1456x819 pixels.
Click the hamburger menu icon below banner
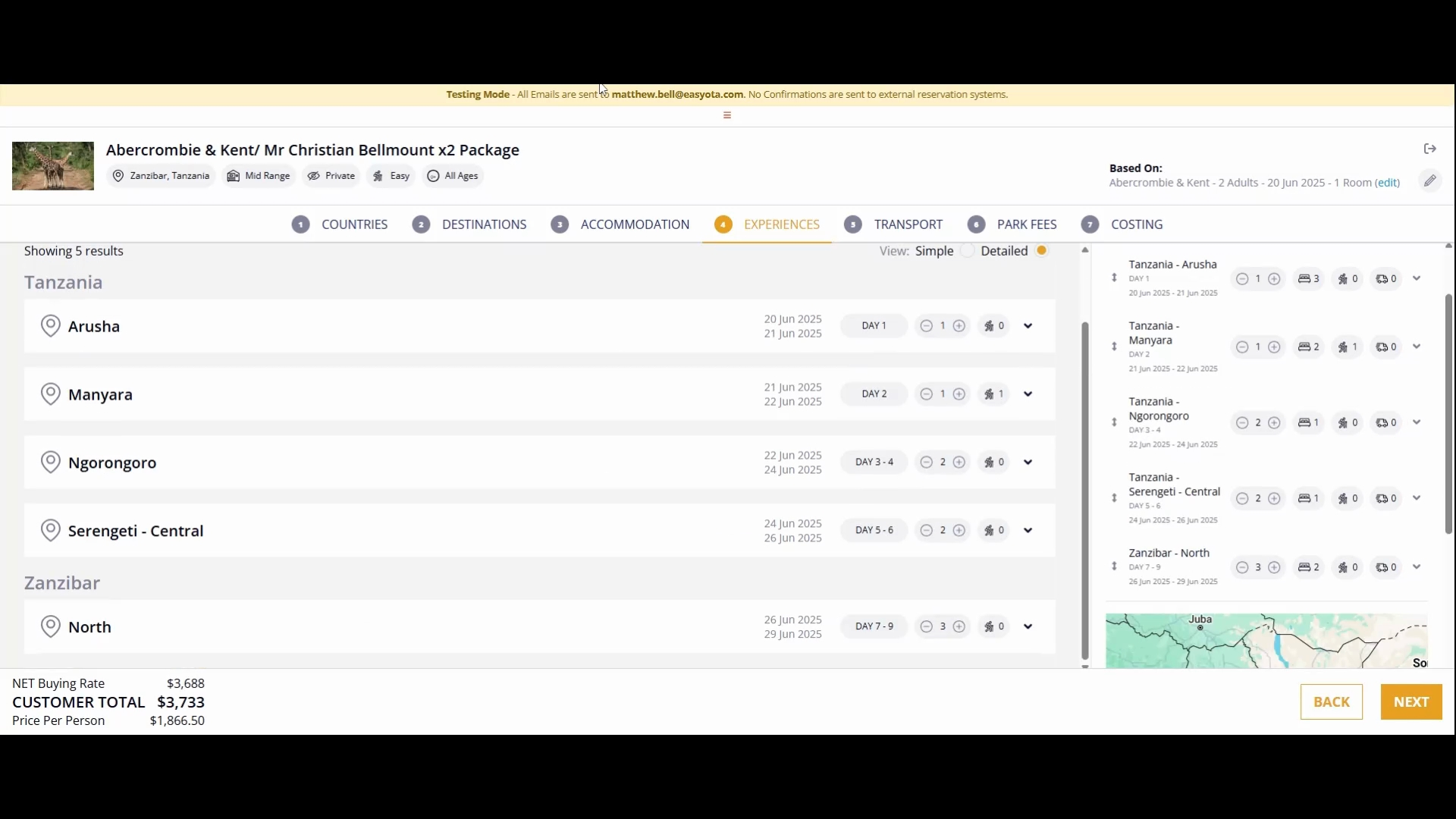[x=727, y=115]
